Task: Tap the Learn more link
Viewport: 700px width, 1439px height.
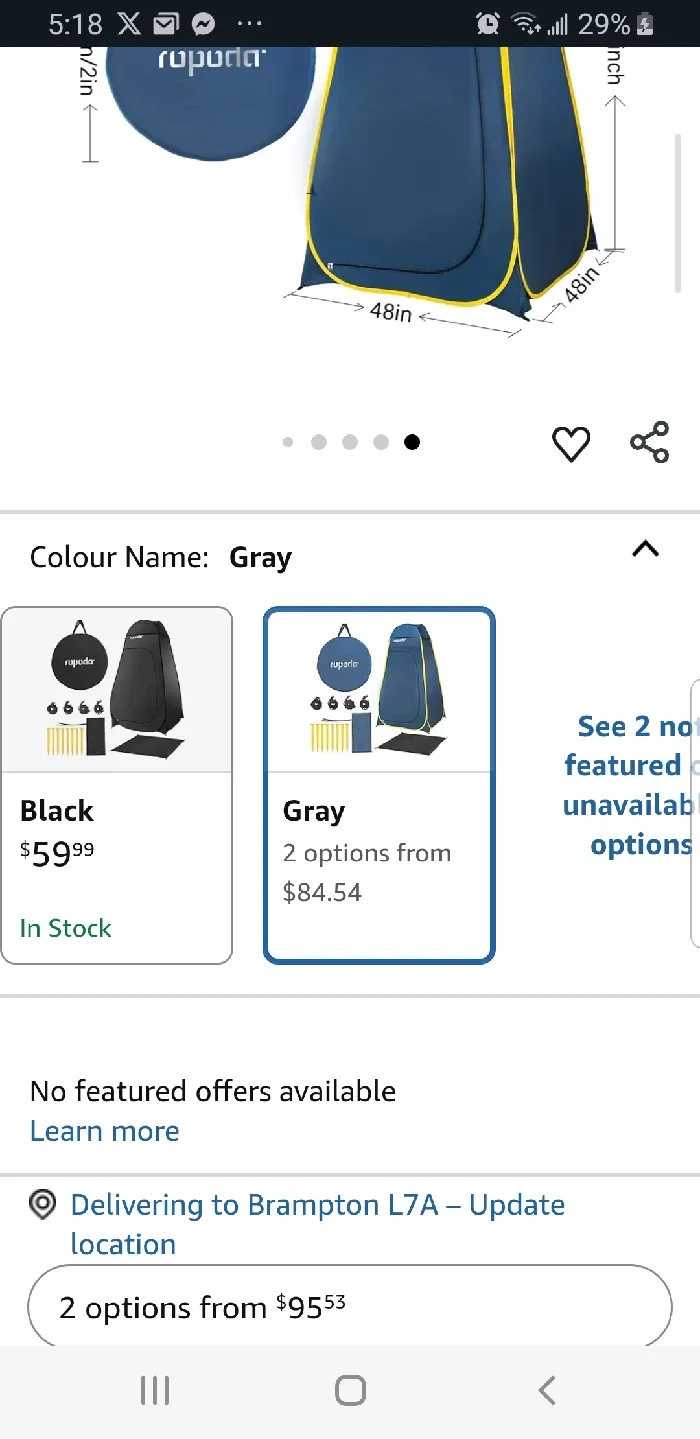Action: pyautogui.click(x=105, y=1131)
